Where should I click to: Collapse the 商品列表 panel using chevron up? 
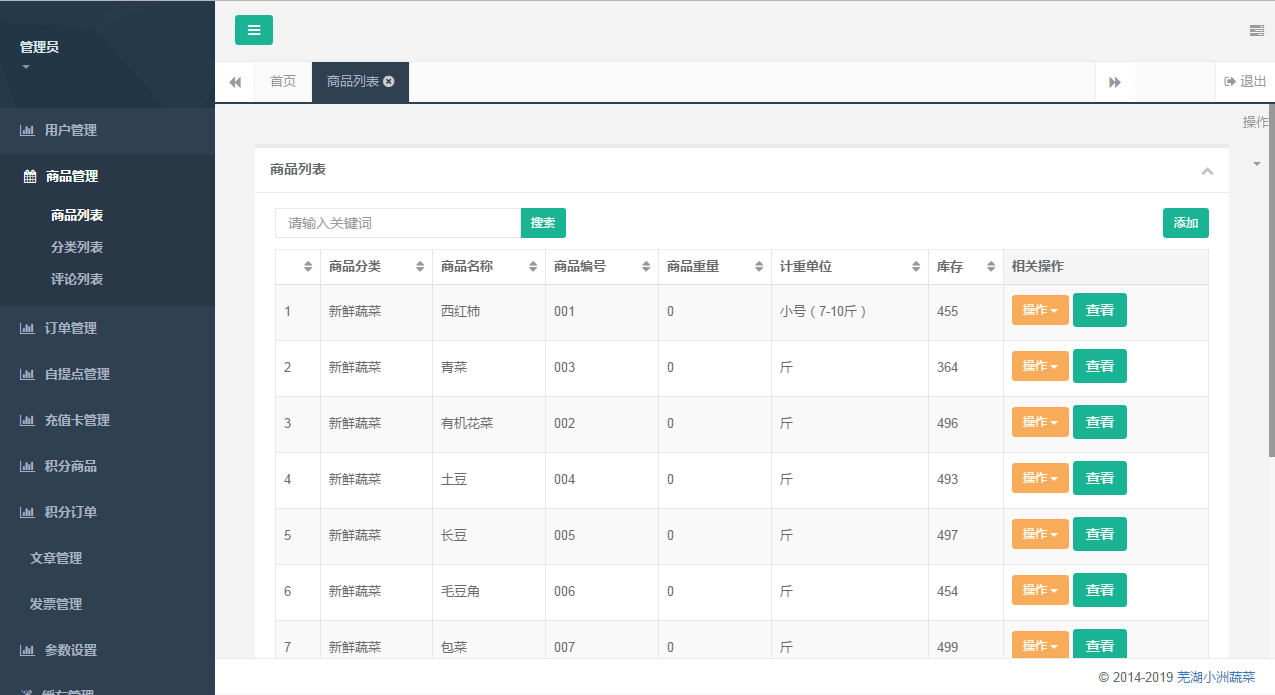1207,171
